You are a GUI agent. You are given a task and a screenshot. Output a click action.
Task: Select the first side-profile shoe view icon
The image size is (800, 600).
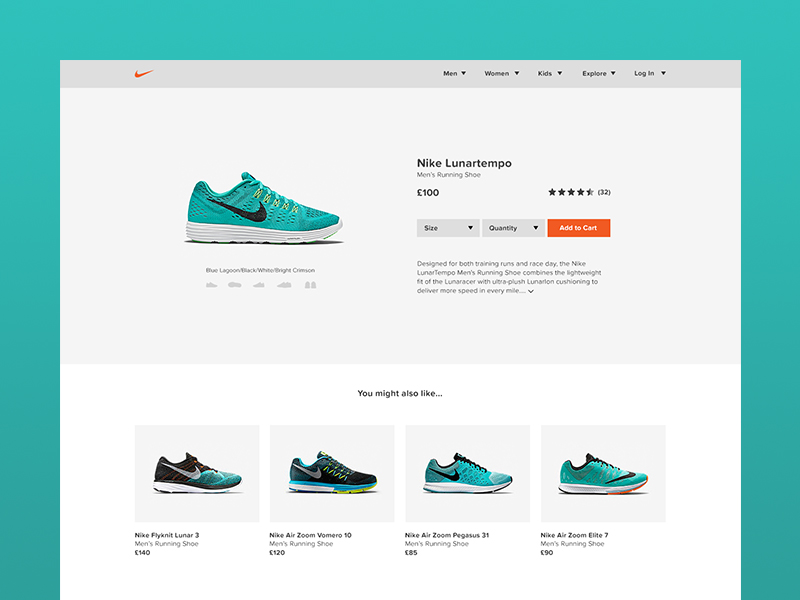211,285
